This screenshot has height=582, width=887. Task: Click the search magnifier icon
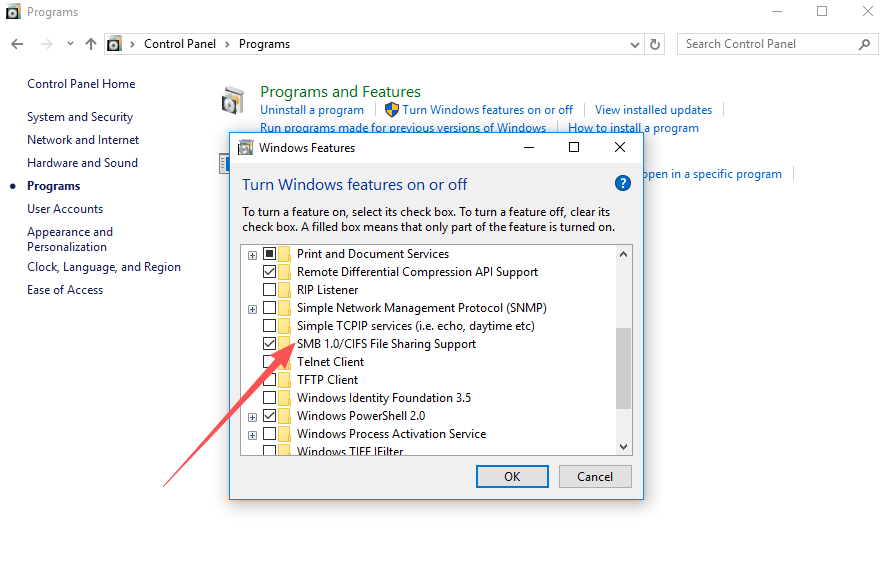click(x=864, y=44)
